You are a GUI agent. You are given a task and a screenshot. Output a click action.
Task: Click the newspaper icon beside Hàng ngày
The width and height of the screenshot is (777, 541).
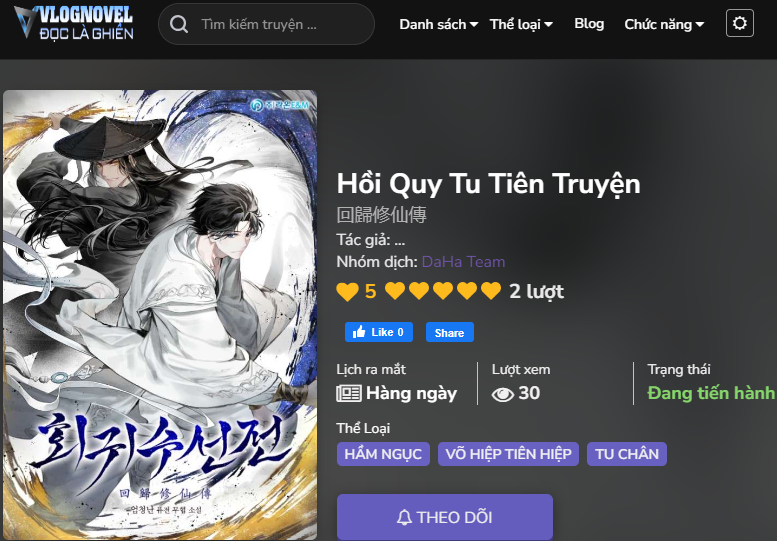pyautogui.click(x=349, y=394)
